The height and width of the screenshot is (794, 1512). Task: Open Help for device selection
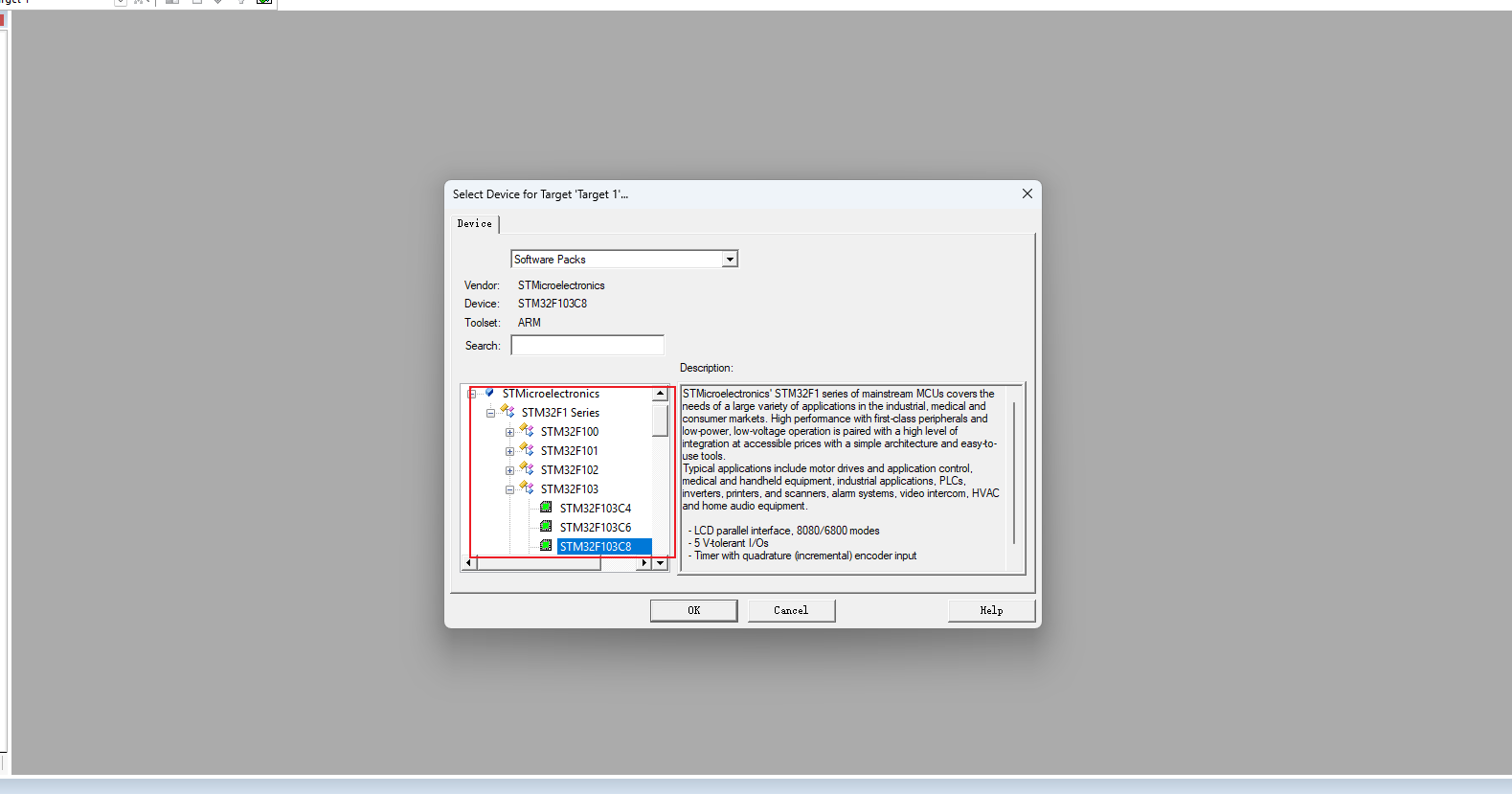click(x=991, y=610)
